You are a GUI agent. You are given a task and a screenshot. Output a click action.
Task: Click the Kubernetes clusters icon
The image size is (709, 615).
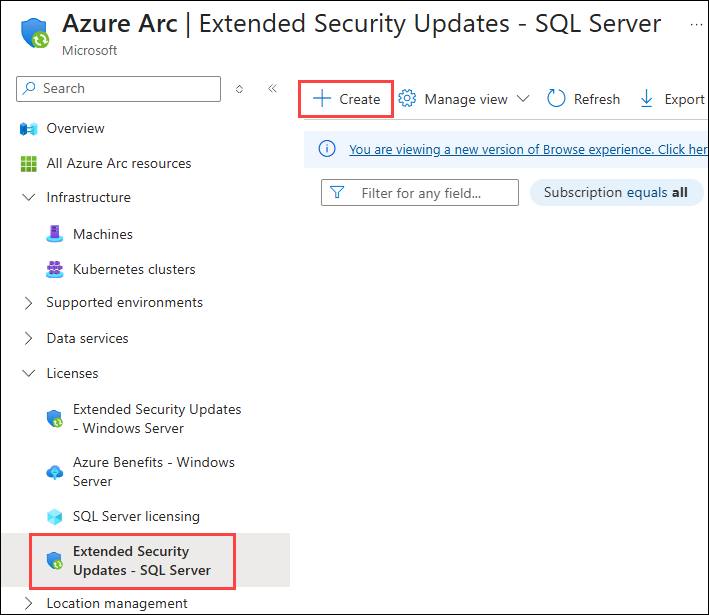pos(55,269)
